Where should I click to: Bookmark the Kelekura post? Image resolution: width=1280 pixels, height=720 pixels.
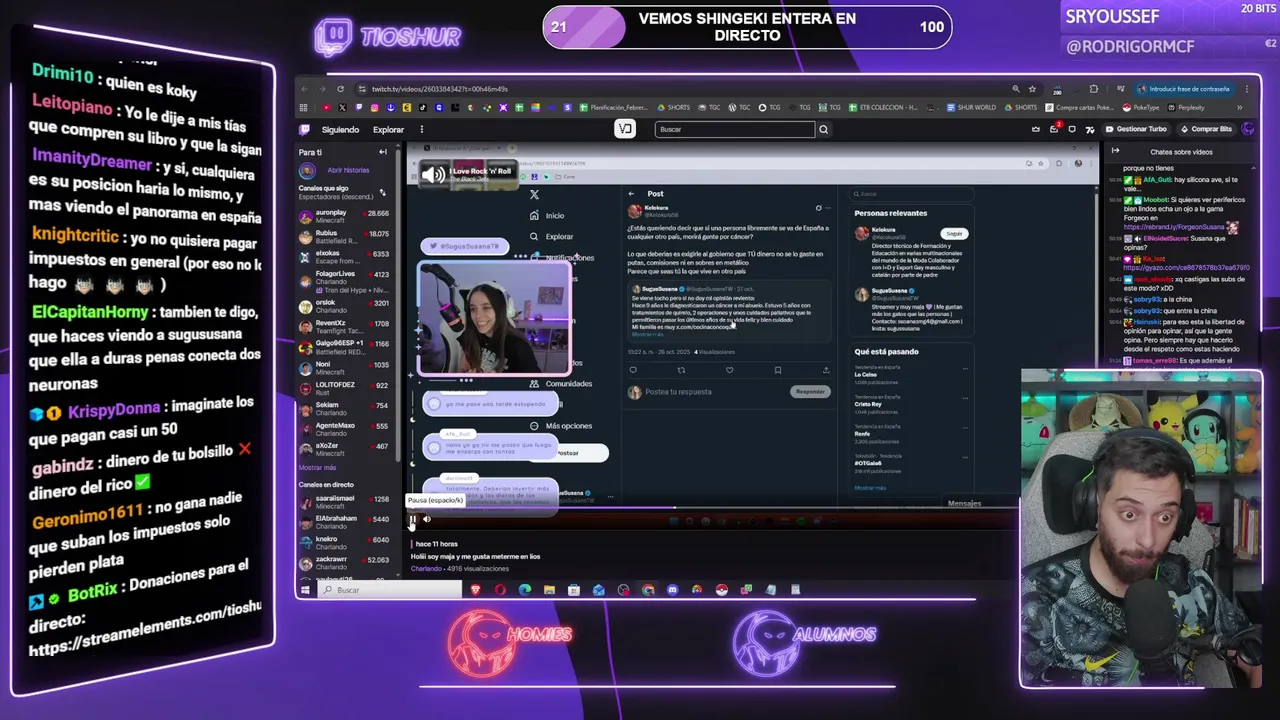coord(777,371)
